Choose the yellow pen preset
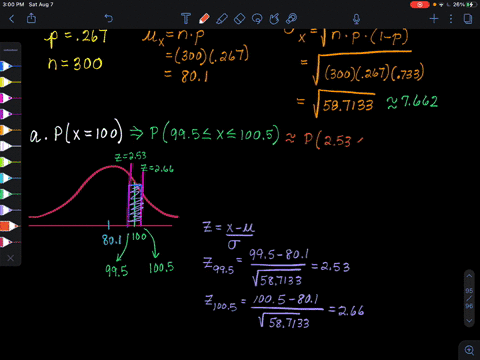The height and width of the screenshot is (360, 480). (x=10, y=82)
